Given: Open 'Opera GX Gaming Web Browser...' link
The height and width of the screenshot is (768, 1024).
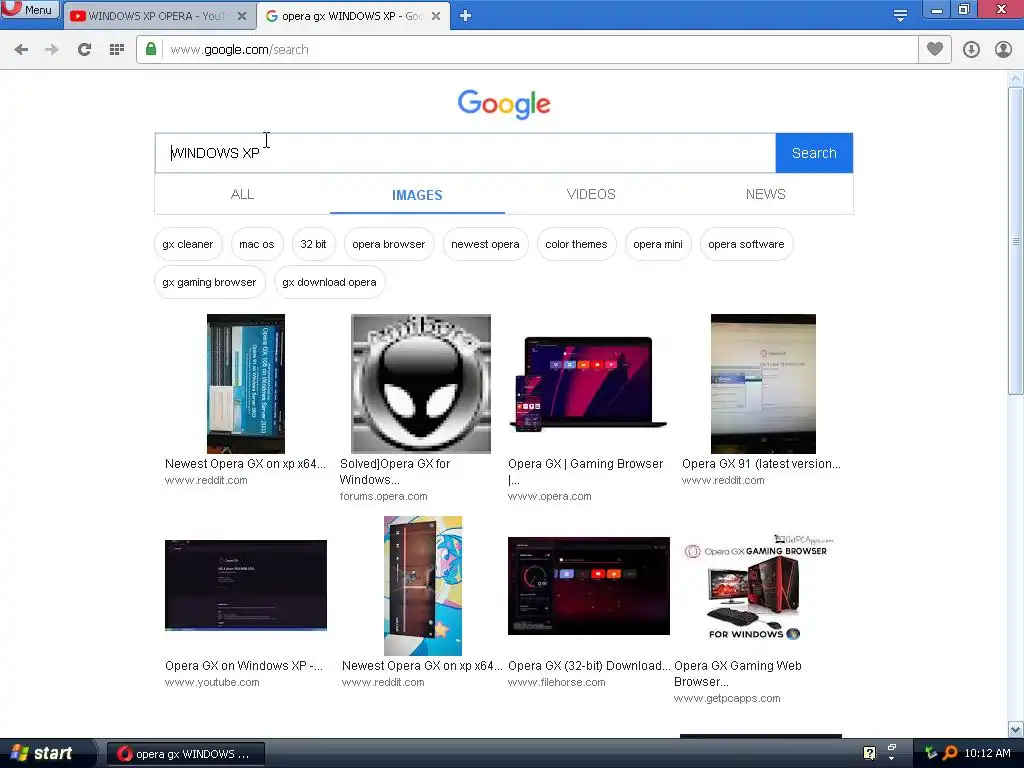Looking at the screenshot, I should (738, 673).
